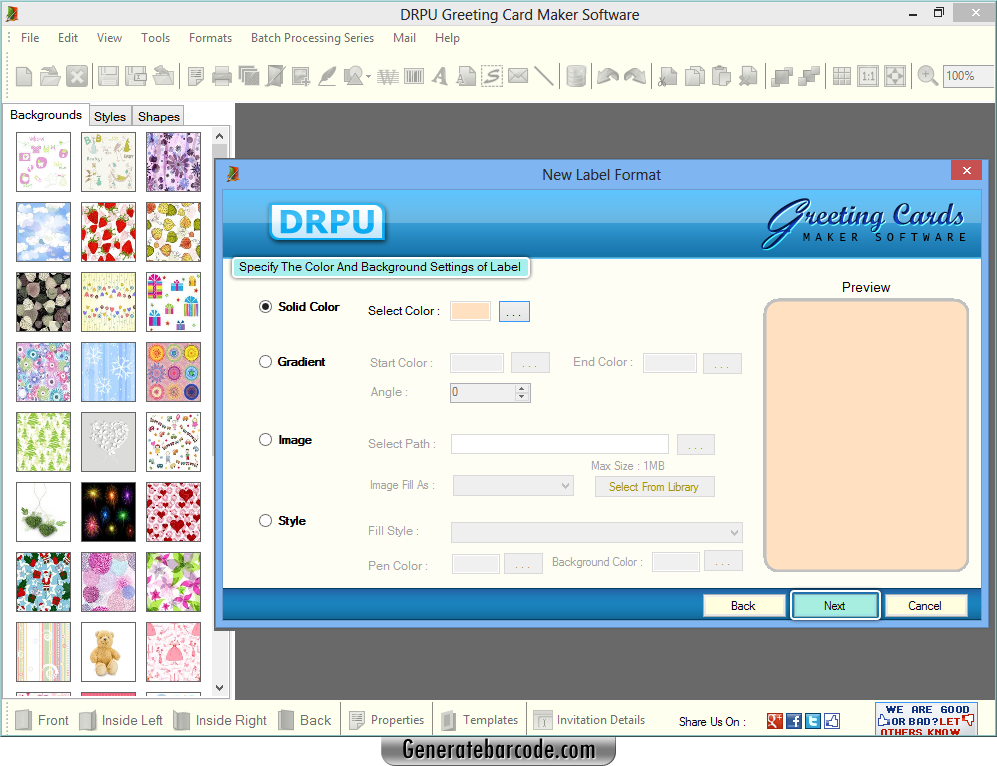Select the Image radio button
The image size is (997, 766).
[265, 439]
